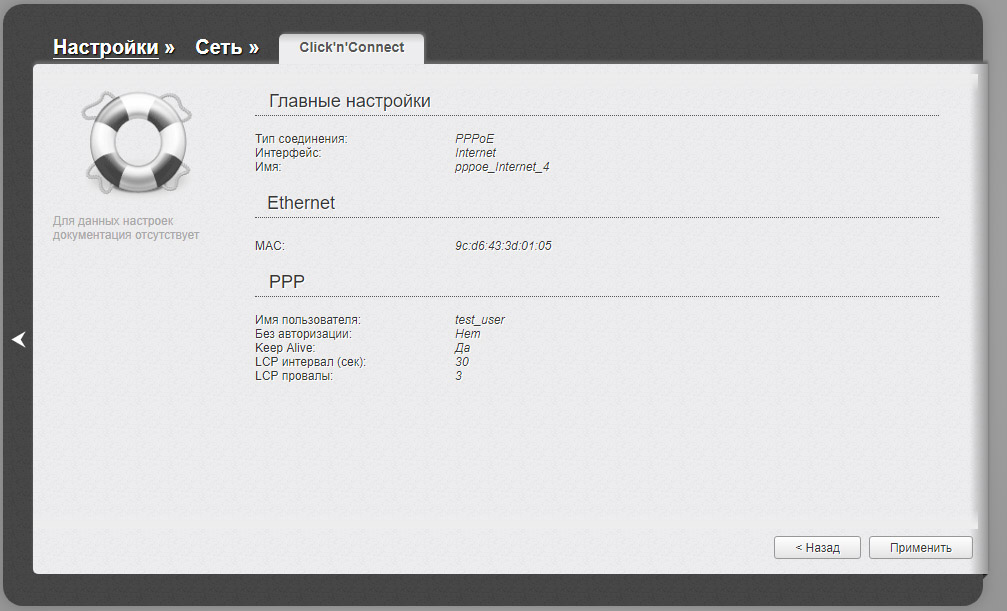Go to Настройки breadcrumb
This screenshot has height=611, width=1007.
(105, 47)
